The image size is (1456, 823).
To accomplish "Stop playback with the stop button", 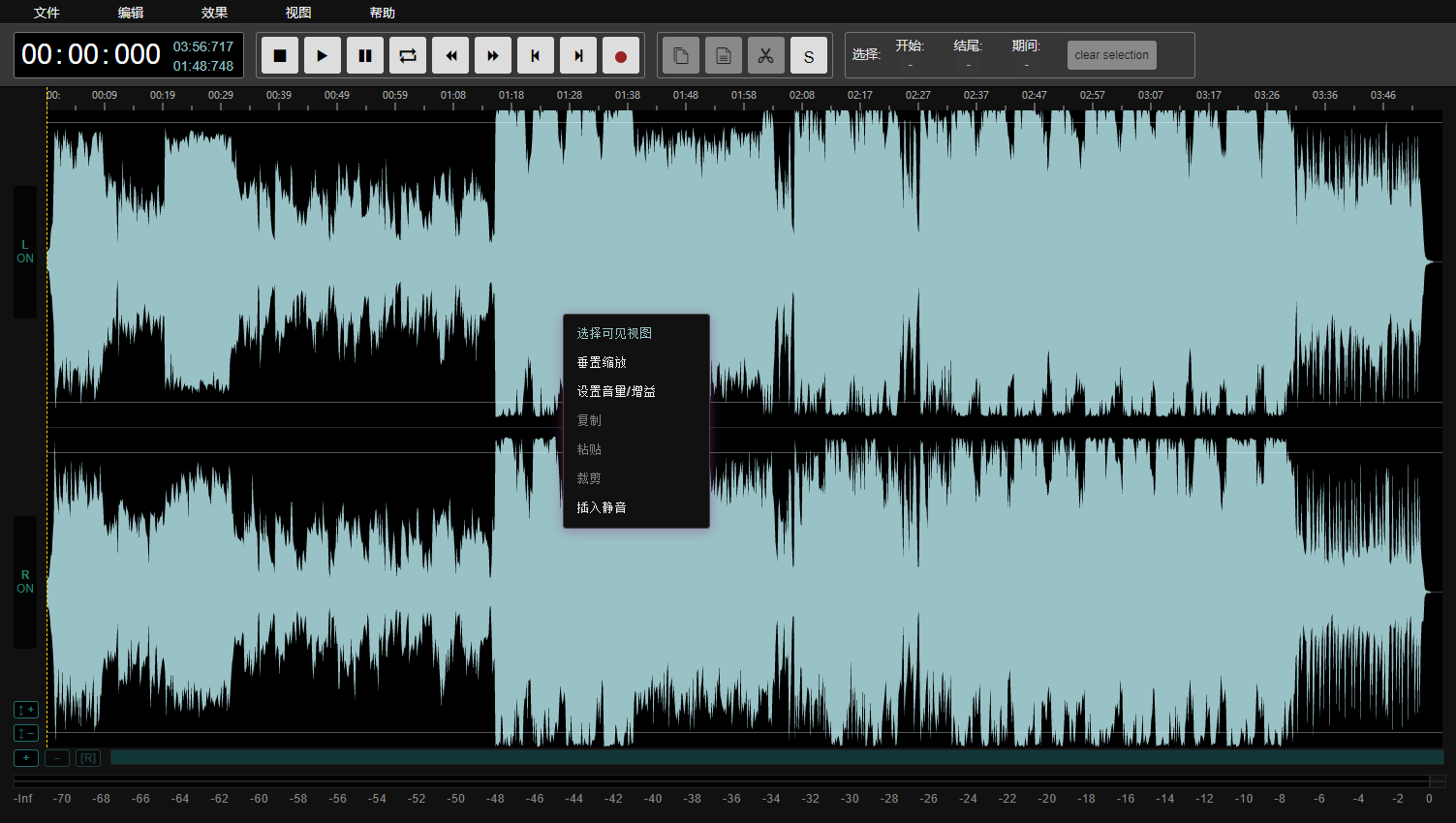I will pyautogui.click(x=280, y=55).
